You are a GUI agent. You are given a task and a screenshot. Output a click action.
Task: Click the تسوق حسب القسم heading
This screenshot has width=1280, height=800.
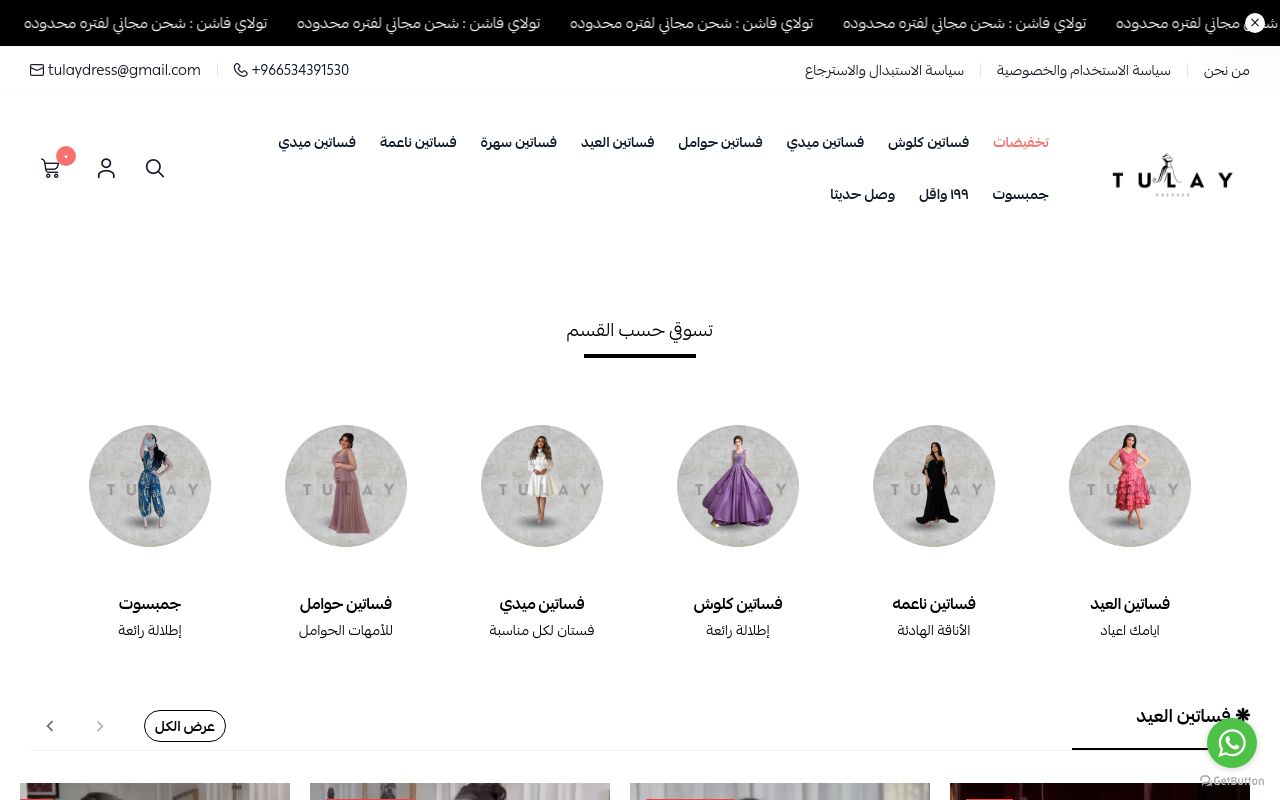click(640, 330)
